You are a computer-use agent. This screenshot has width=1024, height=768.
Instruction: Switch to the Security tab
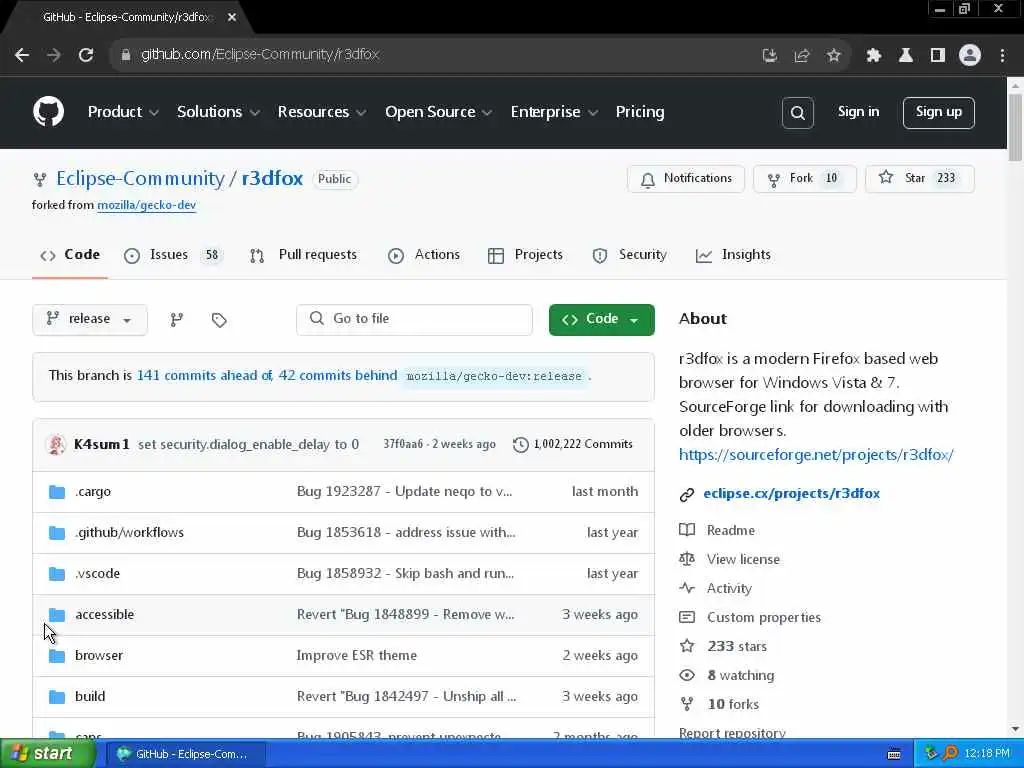[630, 255]
